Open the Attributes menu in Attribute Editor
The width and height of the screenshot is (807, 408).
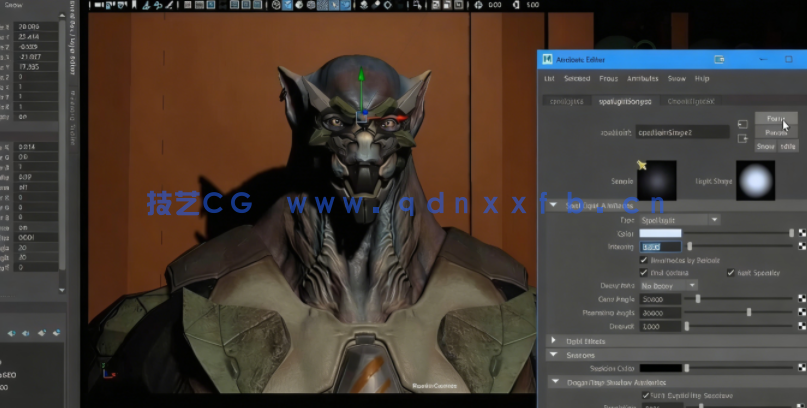click(x=642, y=78)
